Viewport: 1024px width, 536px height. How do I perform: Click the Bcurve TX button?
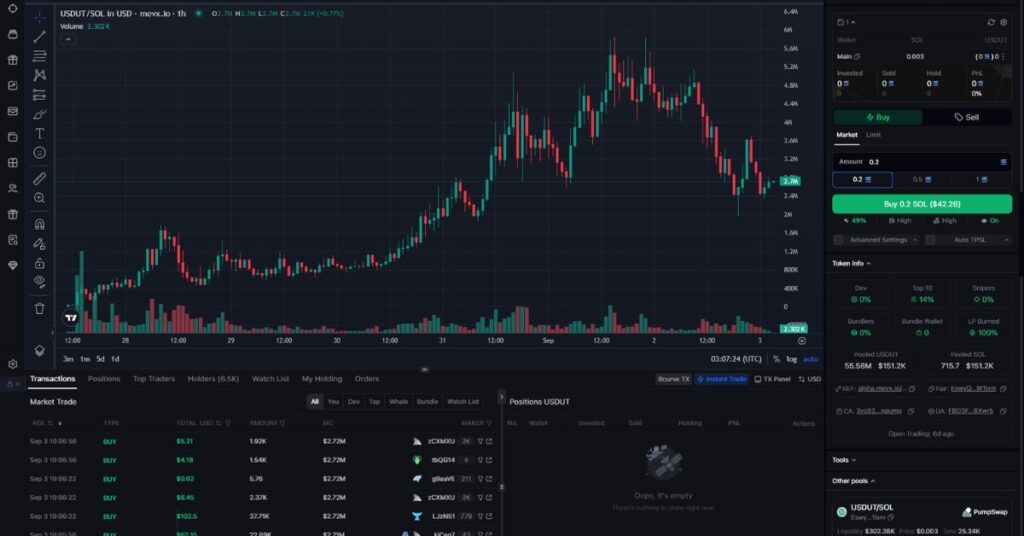click(673, 379)
